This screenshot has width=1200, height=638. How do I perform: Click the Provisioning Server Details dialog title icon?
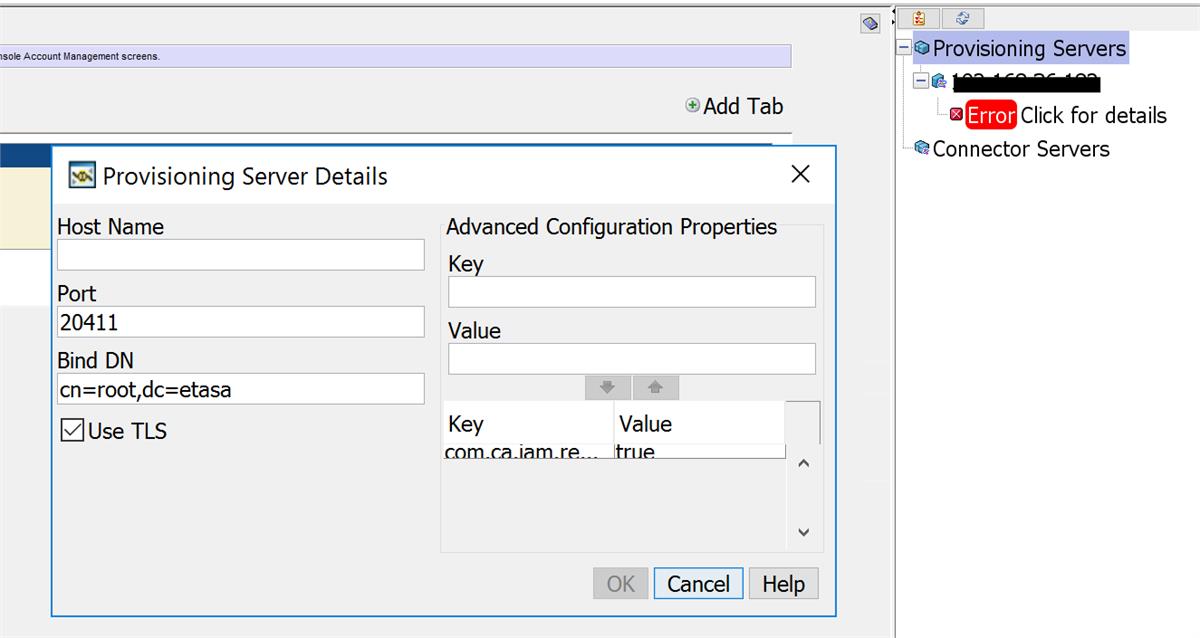[82, 175]
